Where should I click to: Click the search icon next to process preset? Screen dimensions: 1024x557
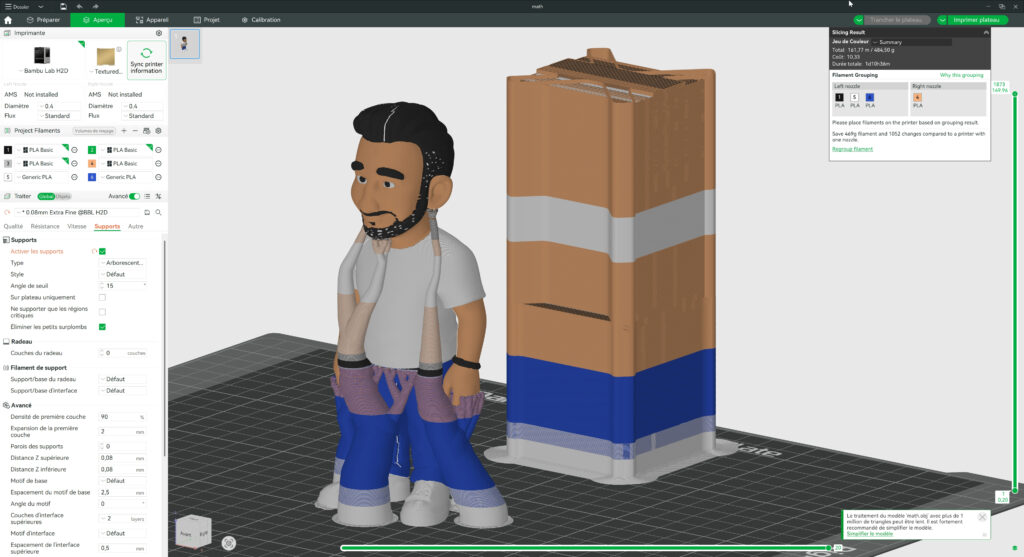coord(158,212)
